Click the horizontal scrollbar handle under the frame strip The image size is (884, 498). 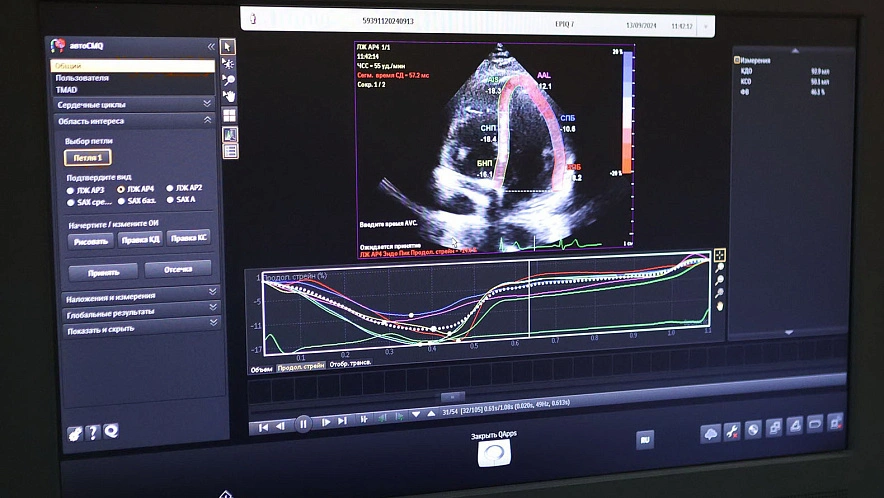tap(451, 397)
